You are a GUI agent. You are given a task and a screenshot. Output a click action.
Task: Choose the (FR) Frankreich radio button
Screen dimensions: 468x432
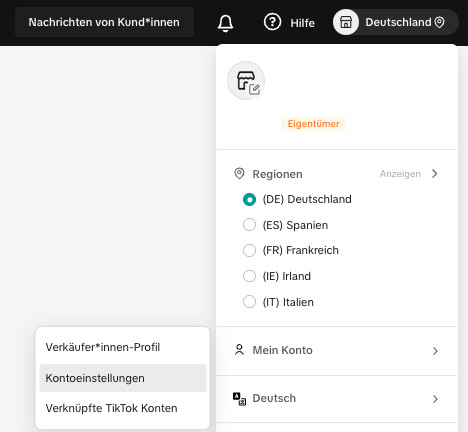[249, 250]
